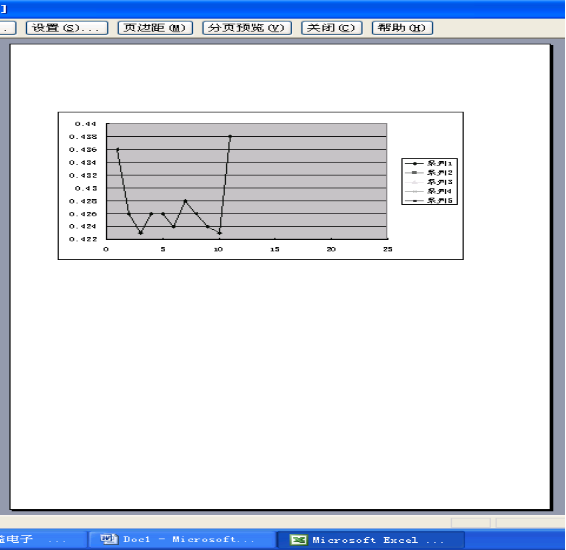Click the 系列1 line marker in legend
Viewport: 566px width, 550px height.
click(414, 163)
